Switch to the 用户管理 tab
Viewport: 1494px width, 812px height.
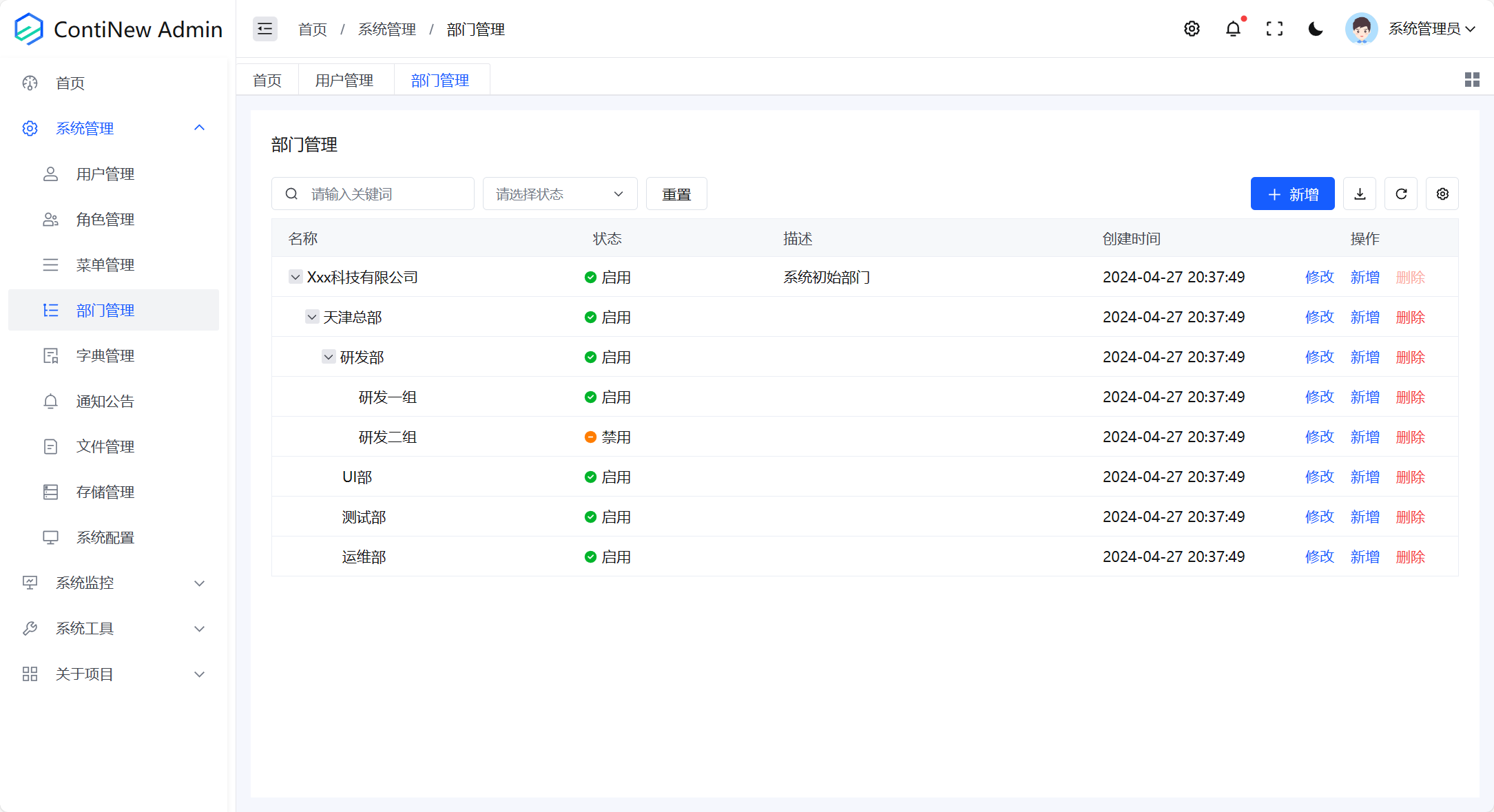(344, 79)
